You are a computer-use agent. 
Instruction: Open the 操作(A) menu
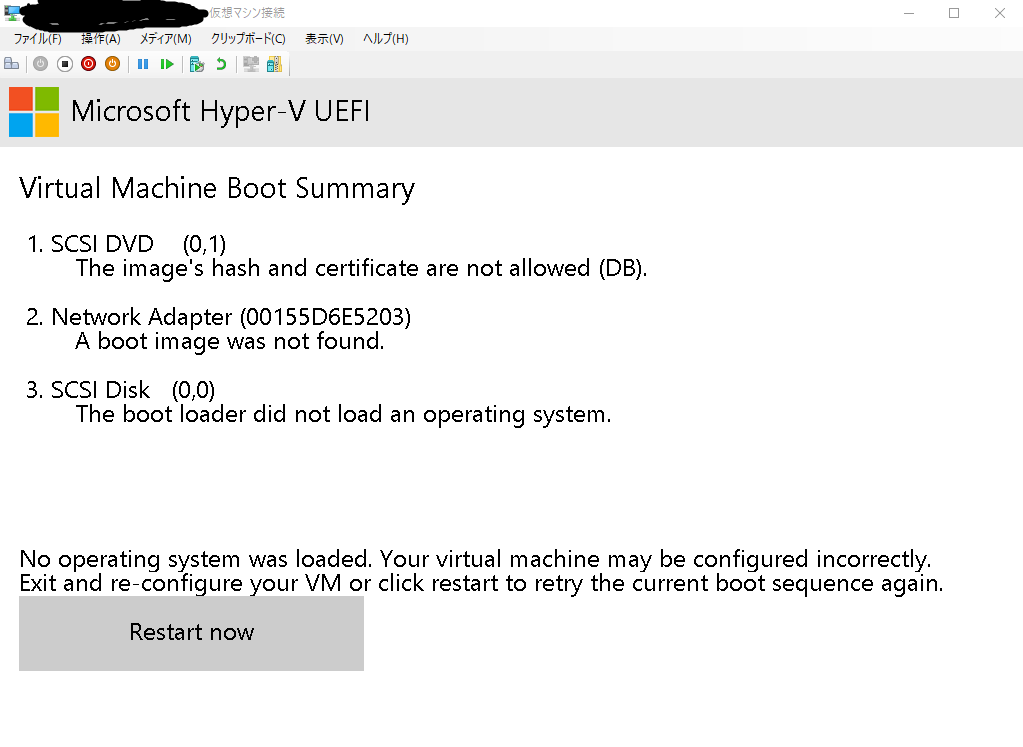(100, 38)
